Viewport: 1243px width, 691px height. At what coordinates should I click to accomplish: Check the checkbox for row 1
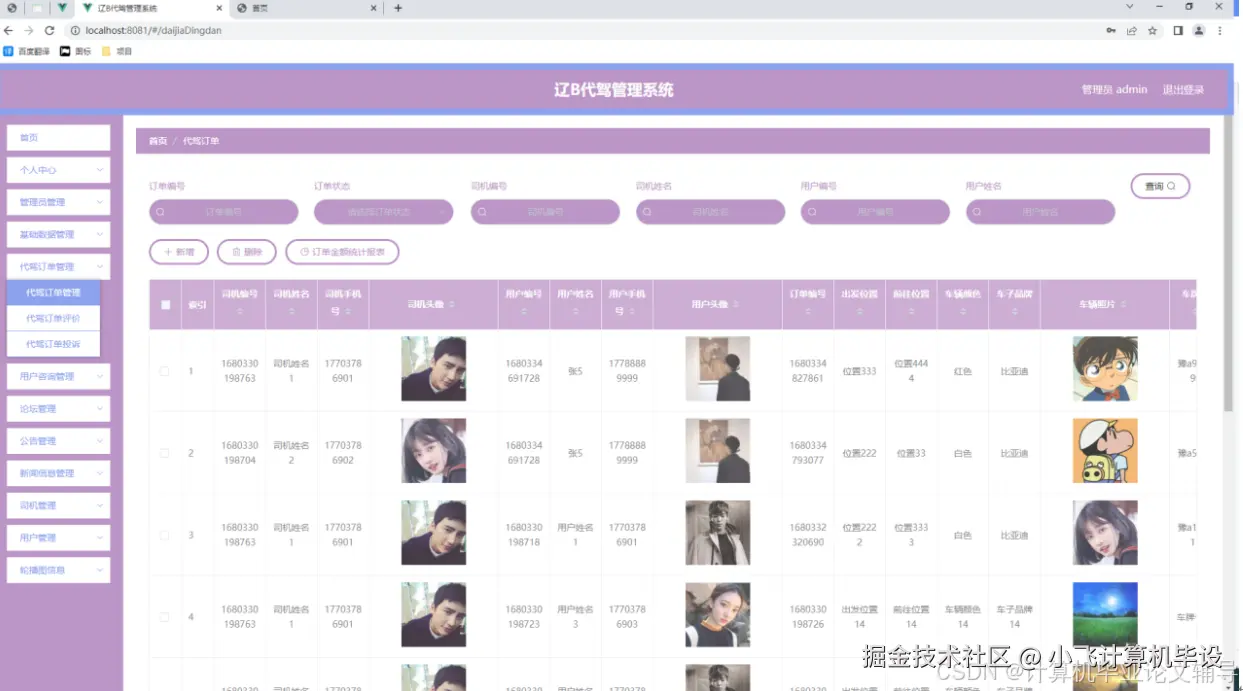(165, 371)
